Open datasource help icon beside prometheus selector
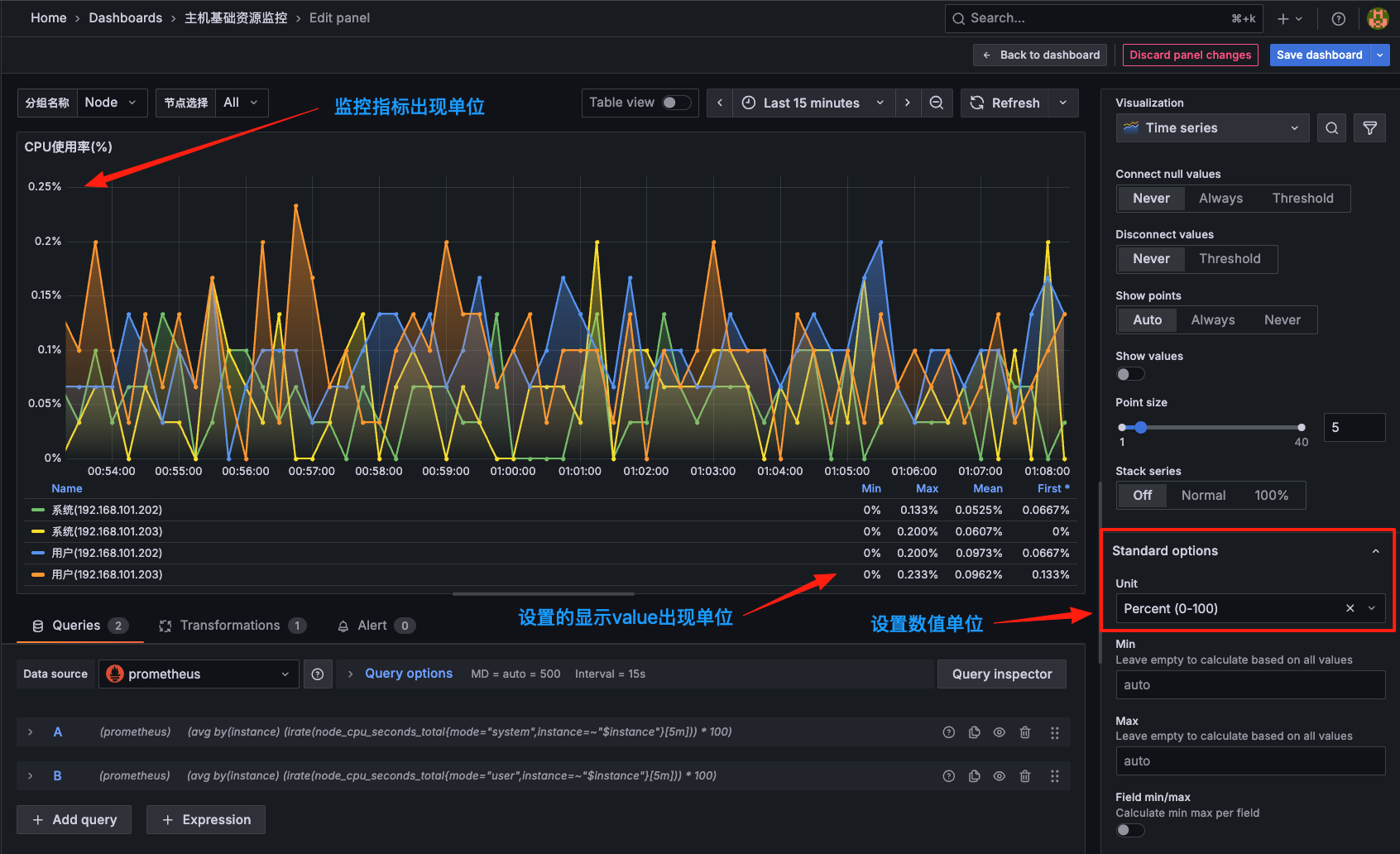The image size is (1400, 854). 318,674
